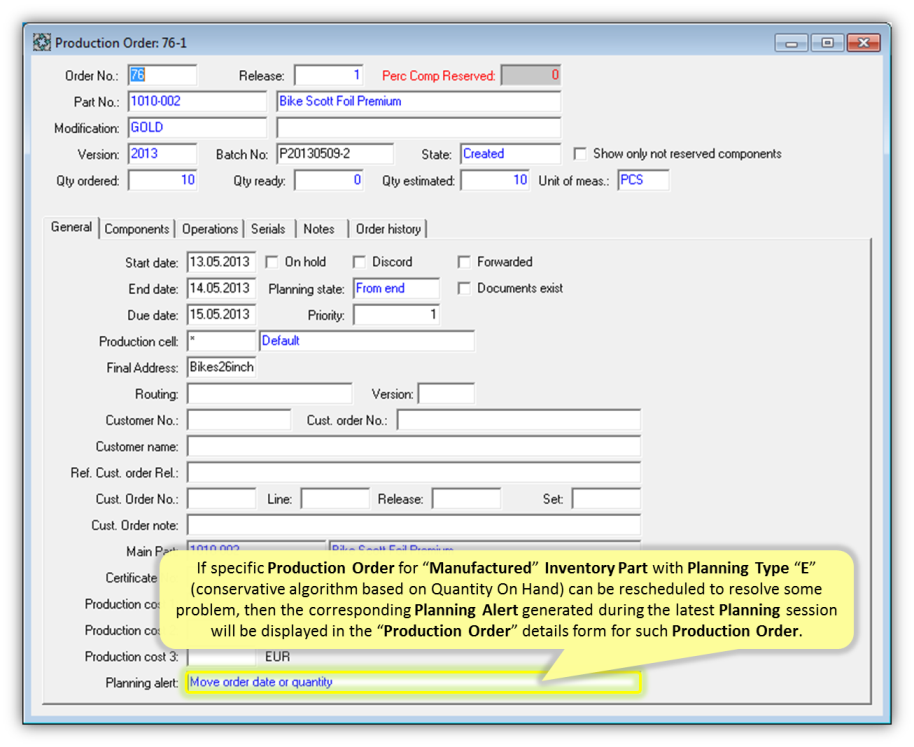The width and height of the screenshot is (914, 747).
Task: View the Order history tab
Action: [x=388, y=229]
